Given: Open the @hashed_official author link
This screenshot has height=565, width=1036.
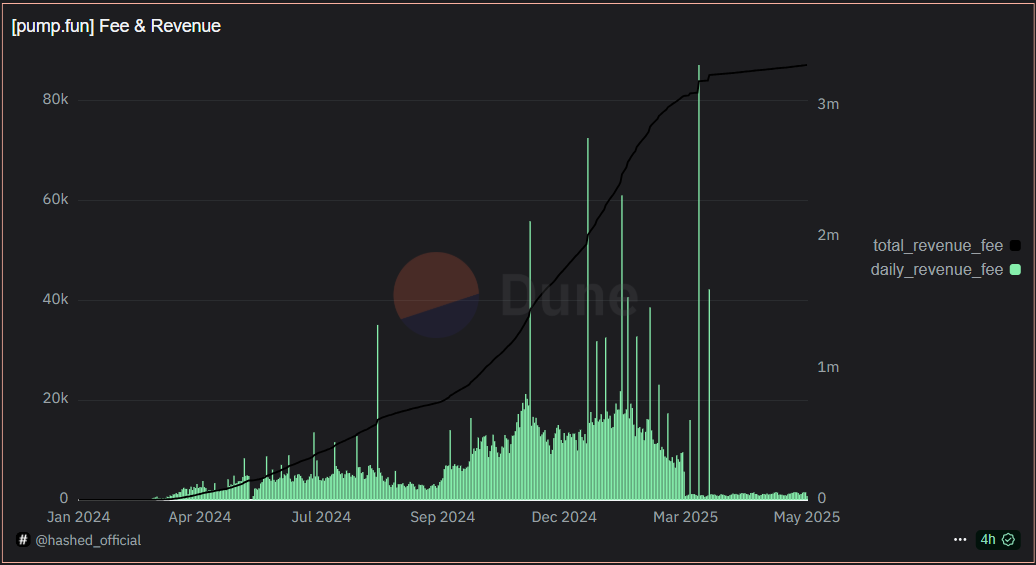Looking at the screenshot, I should coord(88,540).
